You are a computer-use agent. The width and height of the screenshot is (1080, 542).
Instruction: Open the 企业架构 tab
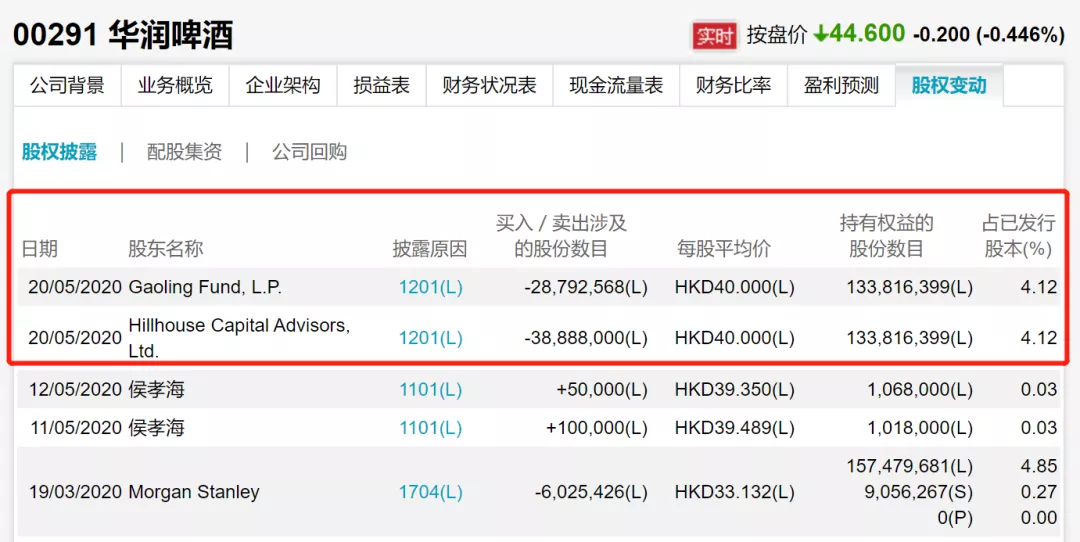point(283,85)
